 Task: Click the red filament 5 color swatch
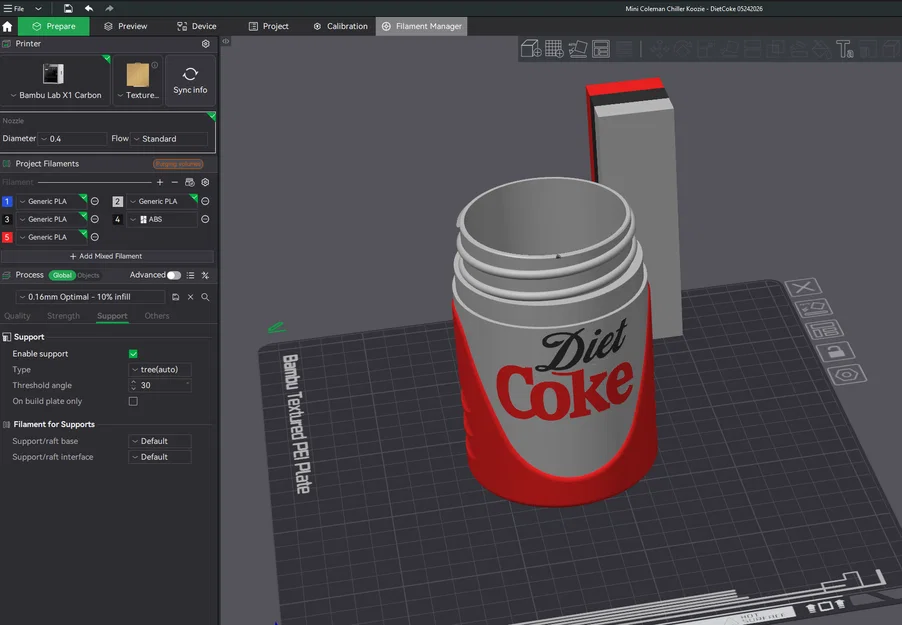(x=7, y=237)
